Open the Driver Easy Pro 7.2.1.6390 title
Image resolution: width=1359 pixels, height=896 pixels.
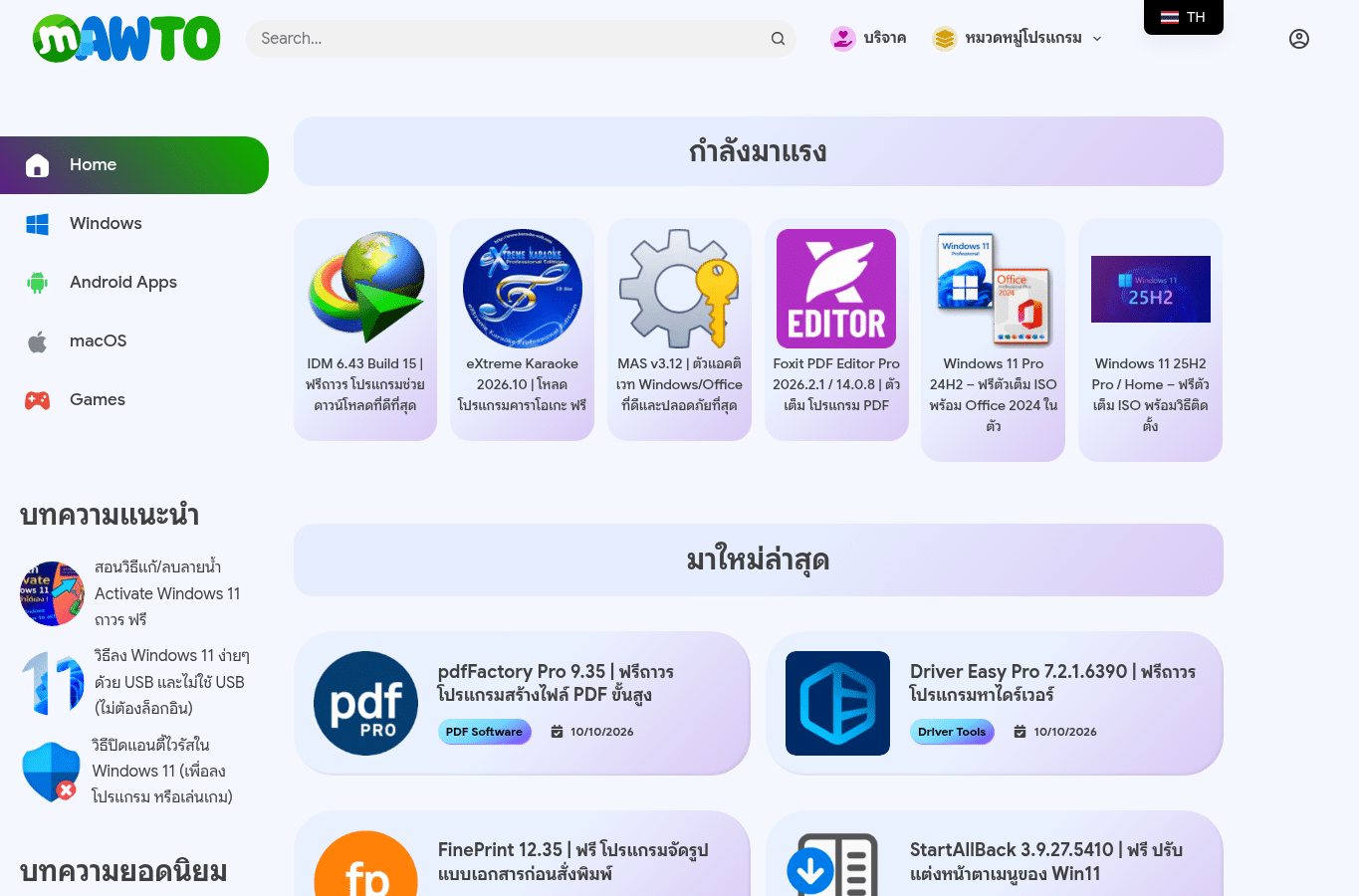pyautogui.click(x=1052, y=683)
